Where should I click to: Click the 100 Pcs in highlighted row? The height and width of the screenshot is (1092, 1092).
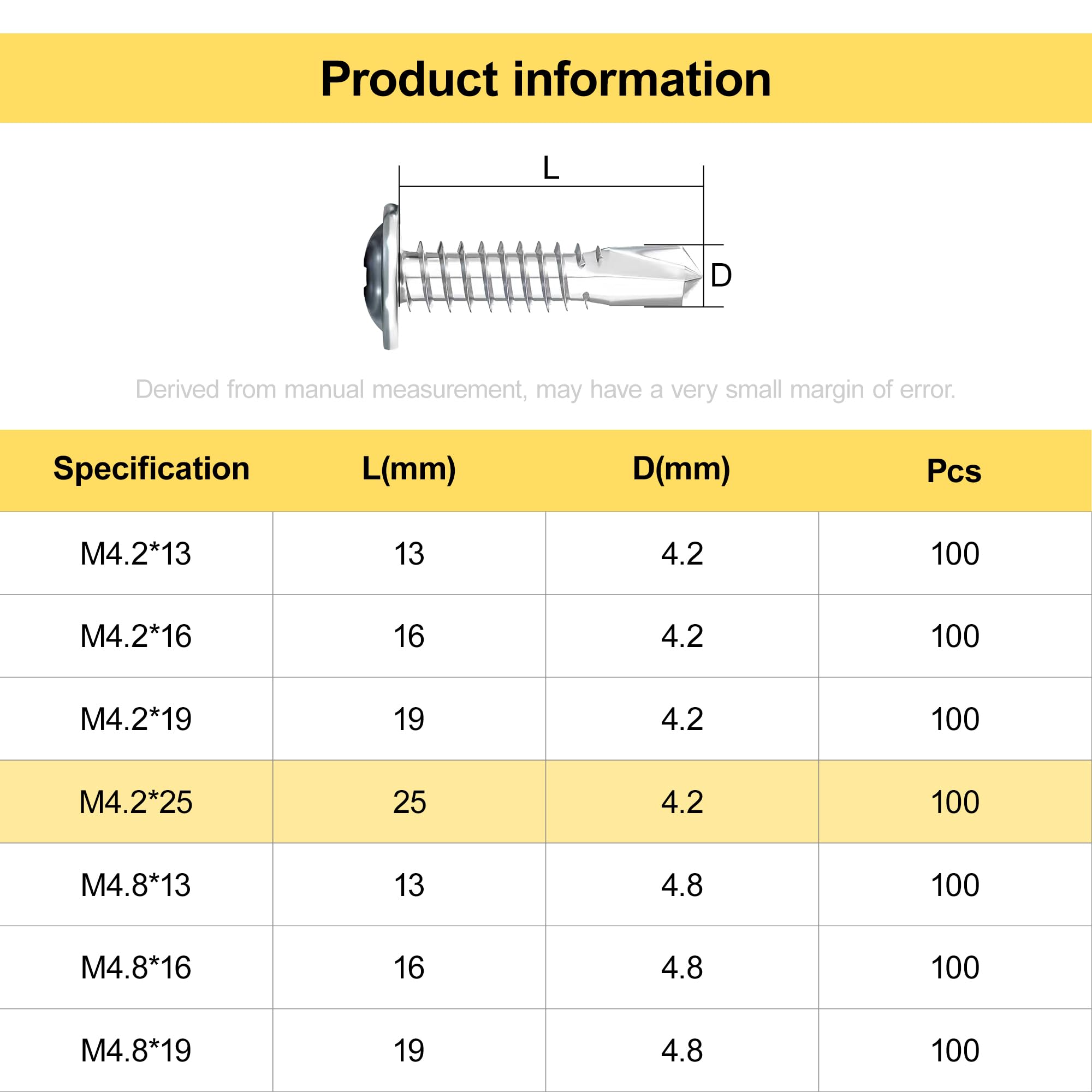[x=955, y=802]
